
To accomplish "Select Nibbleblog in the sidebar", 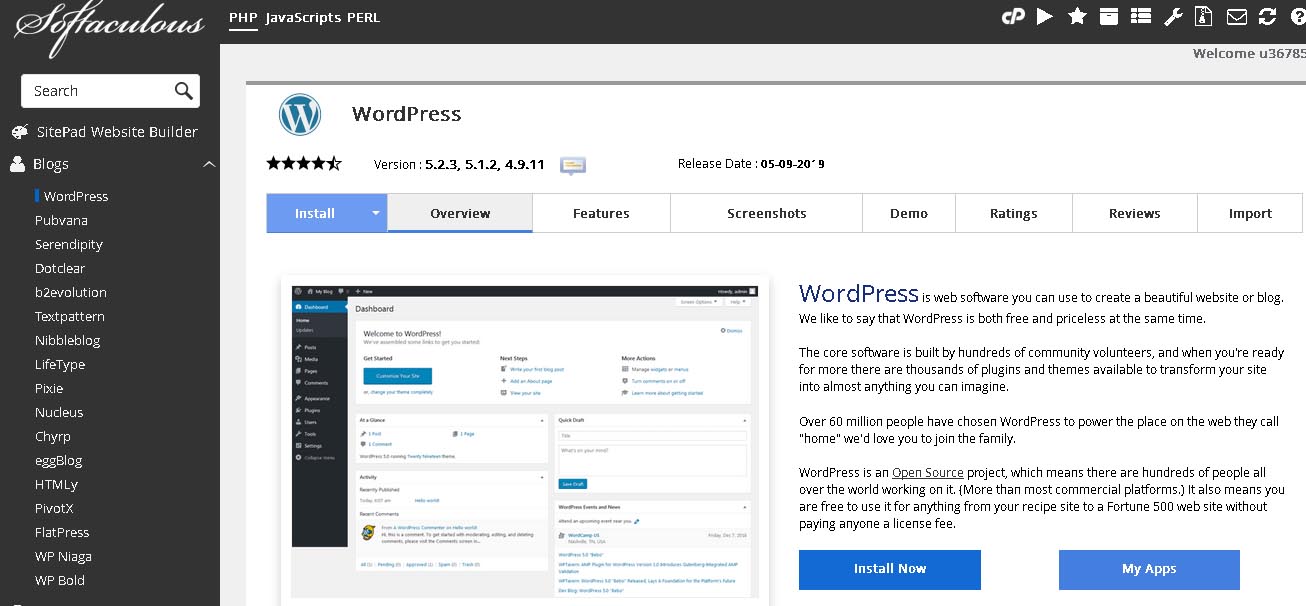I will click(68, 341).
